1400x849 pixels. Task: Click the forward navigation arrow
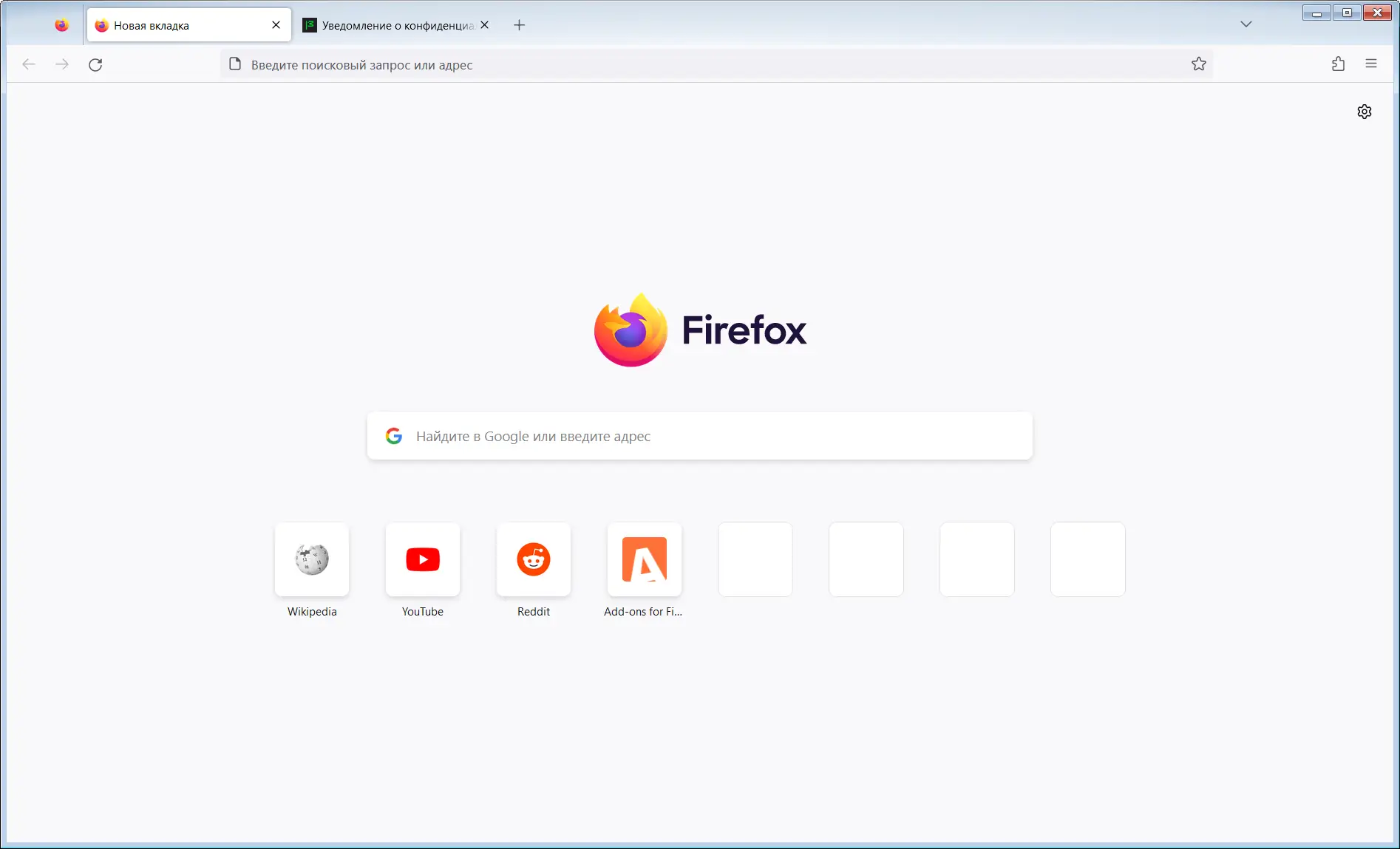pyautogui.click(x=62, y=64)
